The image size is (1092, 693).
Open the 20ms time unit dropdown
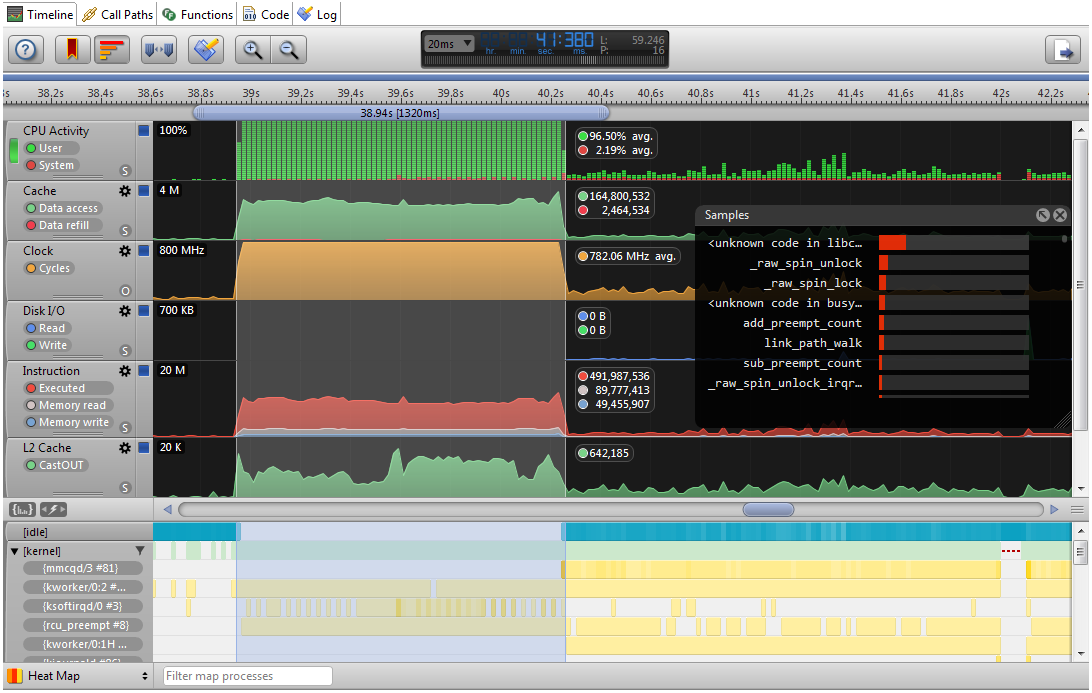[449, 43]
